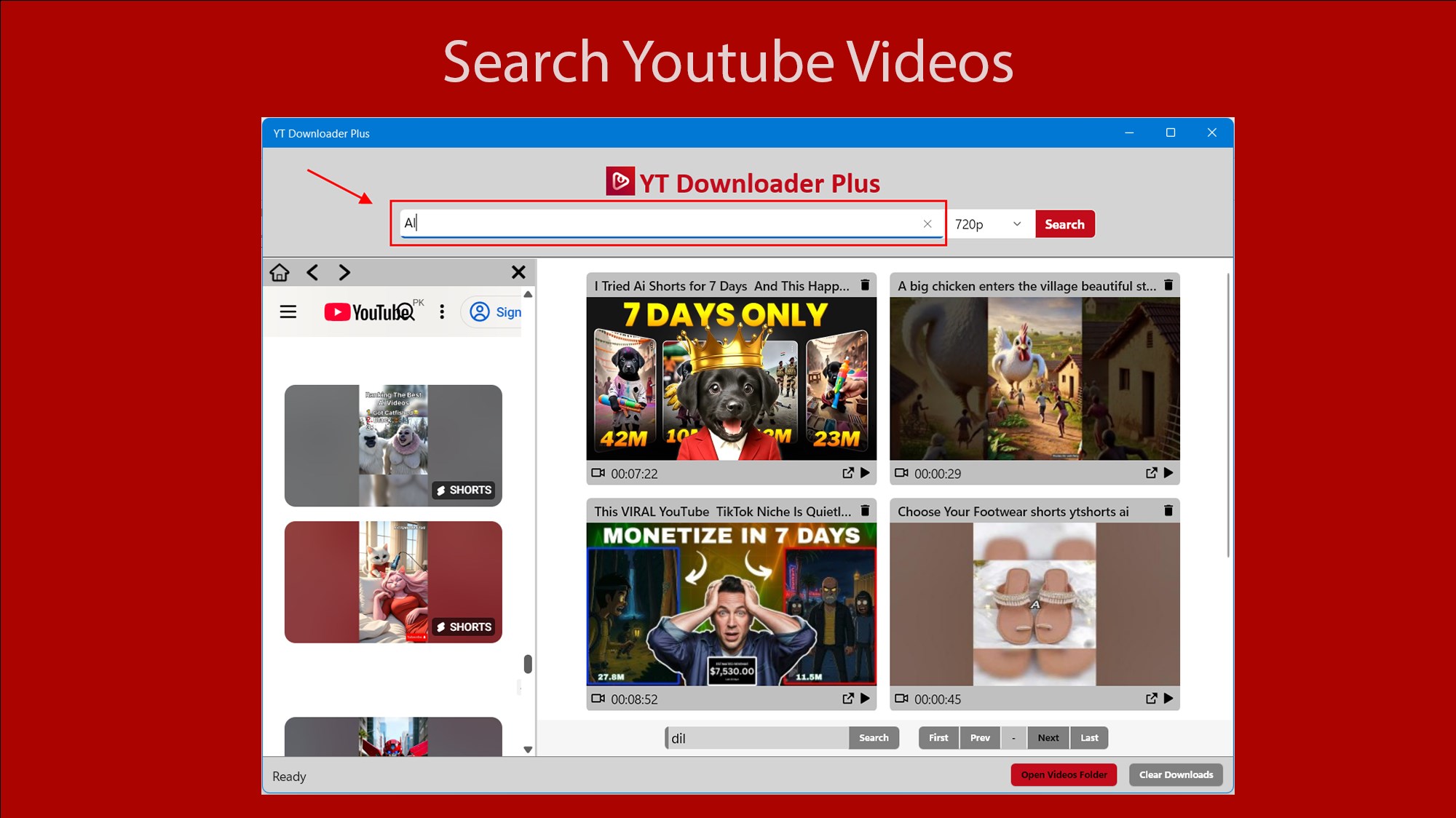Click the browser panel scrollbar thumb
This screenshot has width=1456, height=818.
(x=528, y=664)
